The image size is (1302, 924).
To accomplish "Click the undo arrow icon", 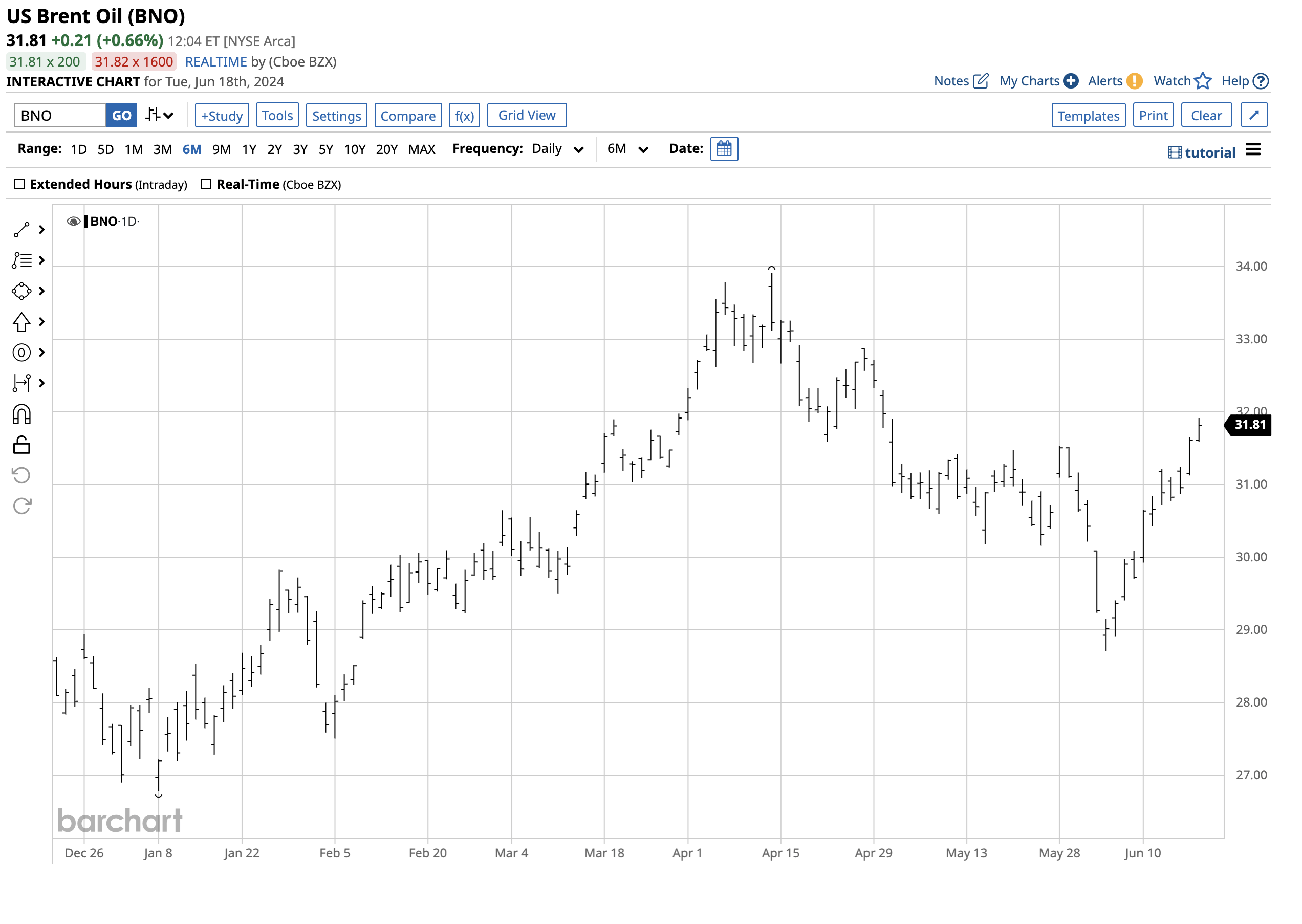I will [21, 475].
